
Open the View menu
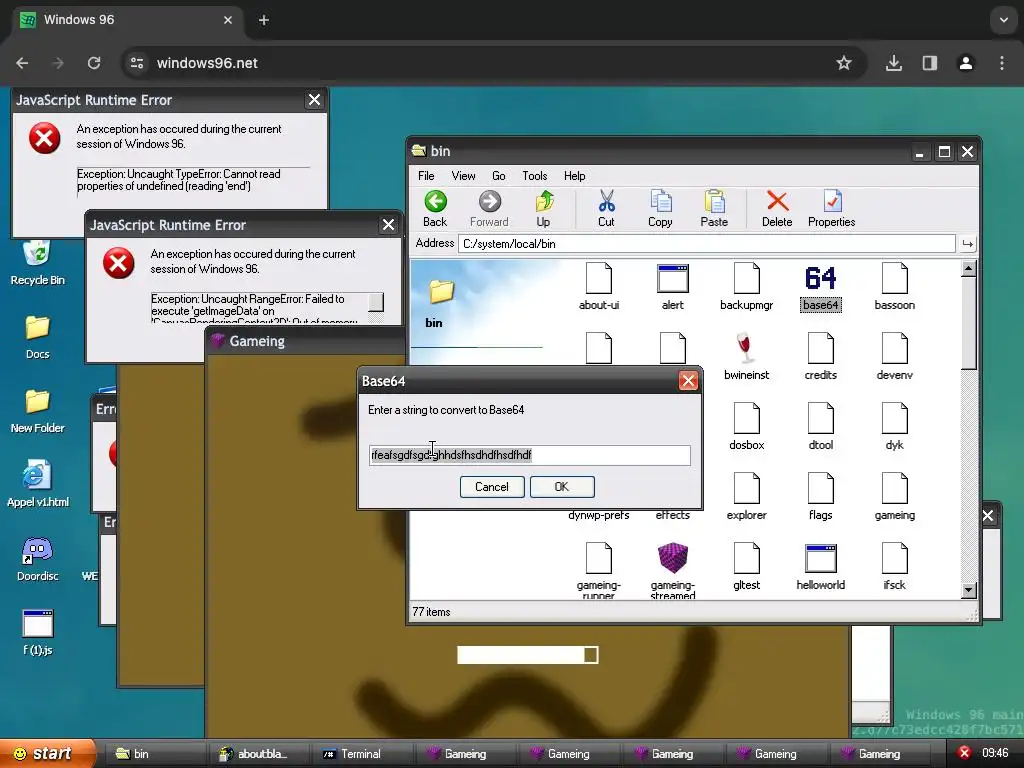pos(463,176)
